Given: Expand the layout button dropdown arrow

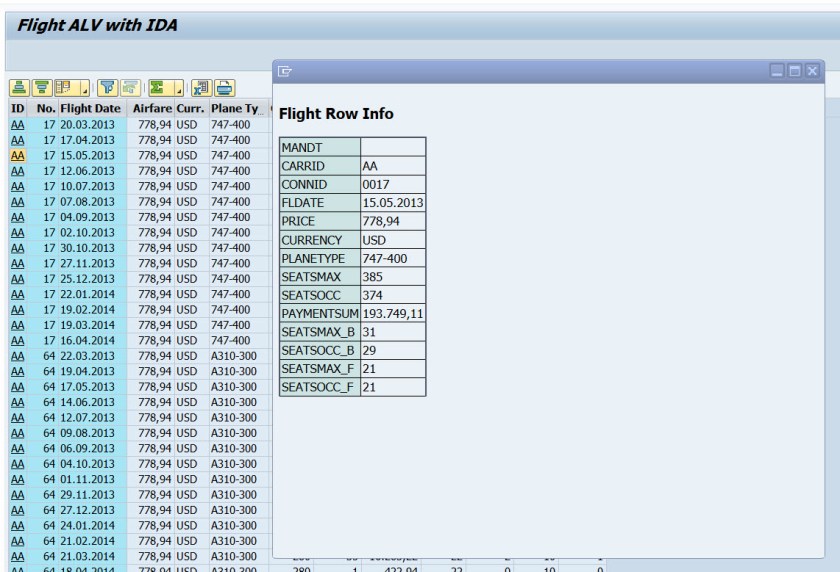Looking at the screenshot, I should pos(84,87).
